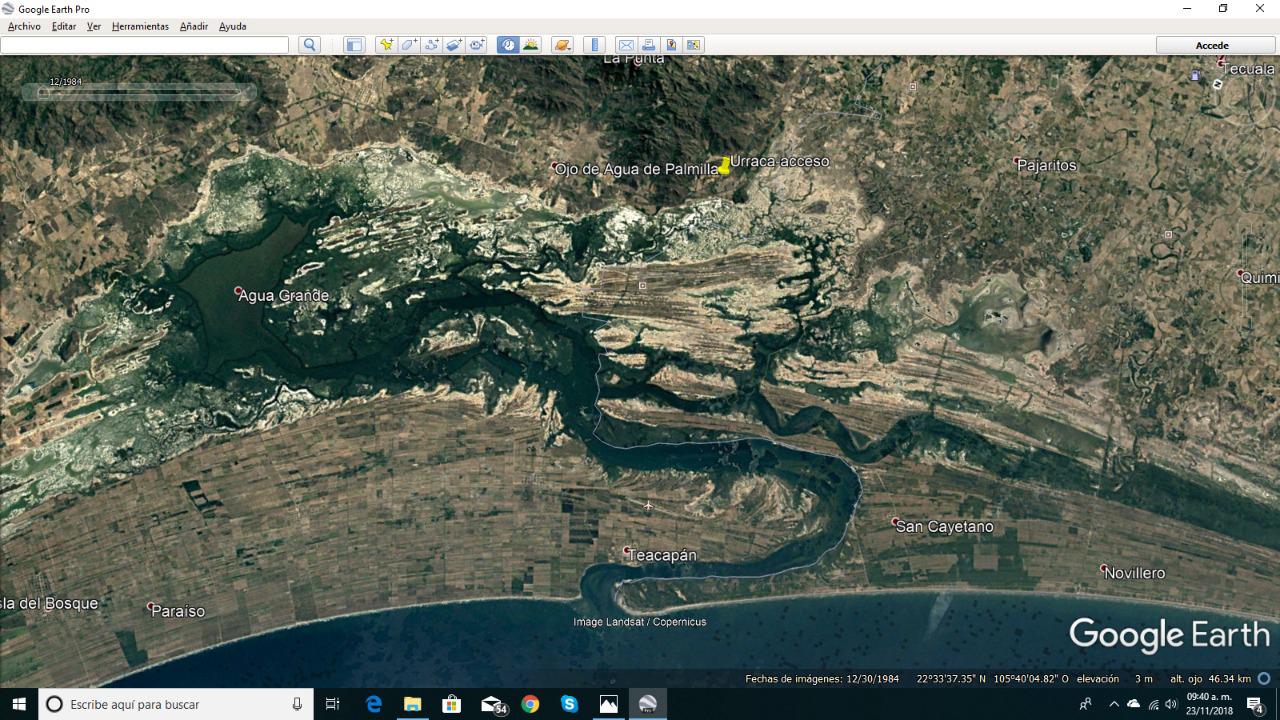Screen dimensions: 1280x720
Task: Open the Archivo menu
Action: pos(25,26)
